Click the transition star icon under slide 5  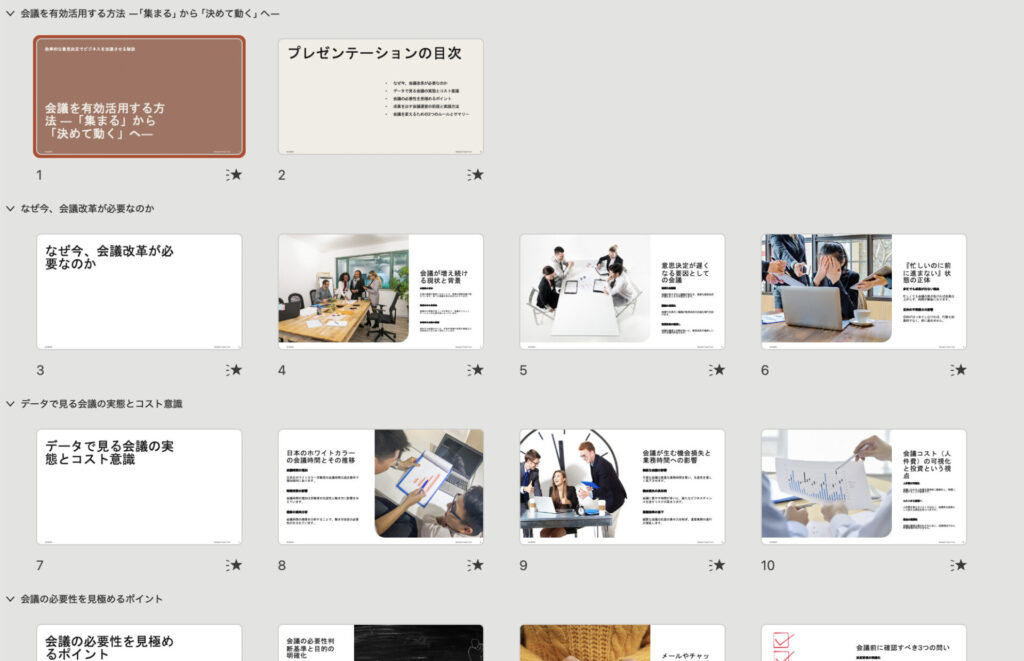717,370
